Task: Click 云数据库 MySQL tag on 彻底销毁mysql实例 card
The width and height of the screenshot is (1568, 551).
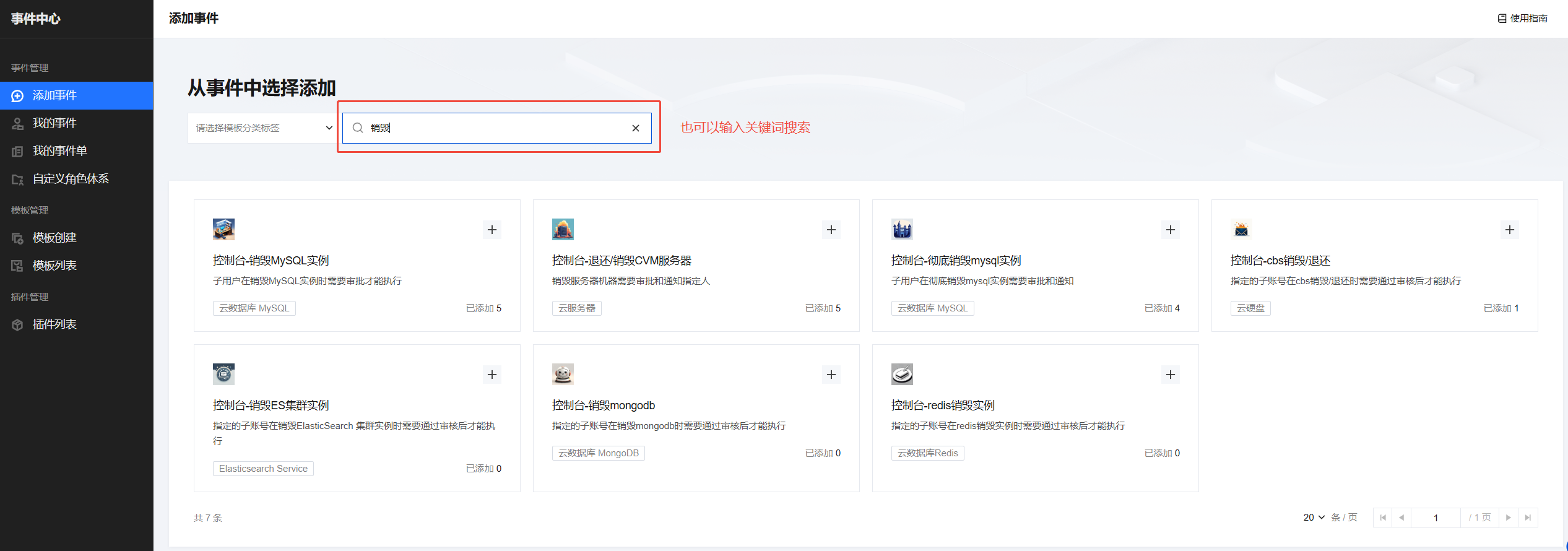Action: (x=933, y=308)
